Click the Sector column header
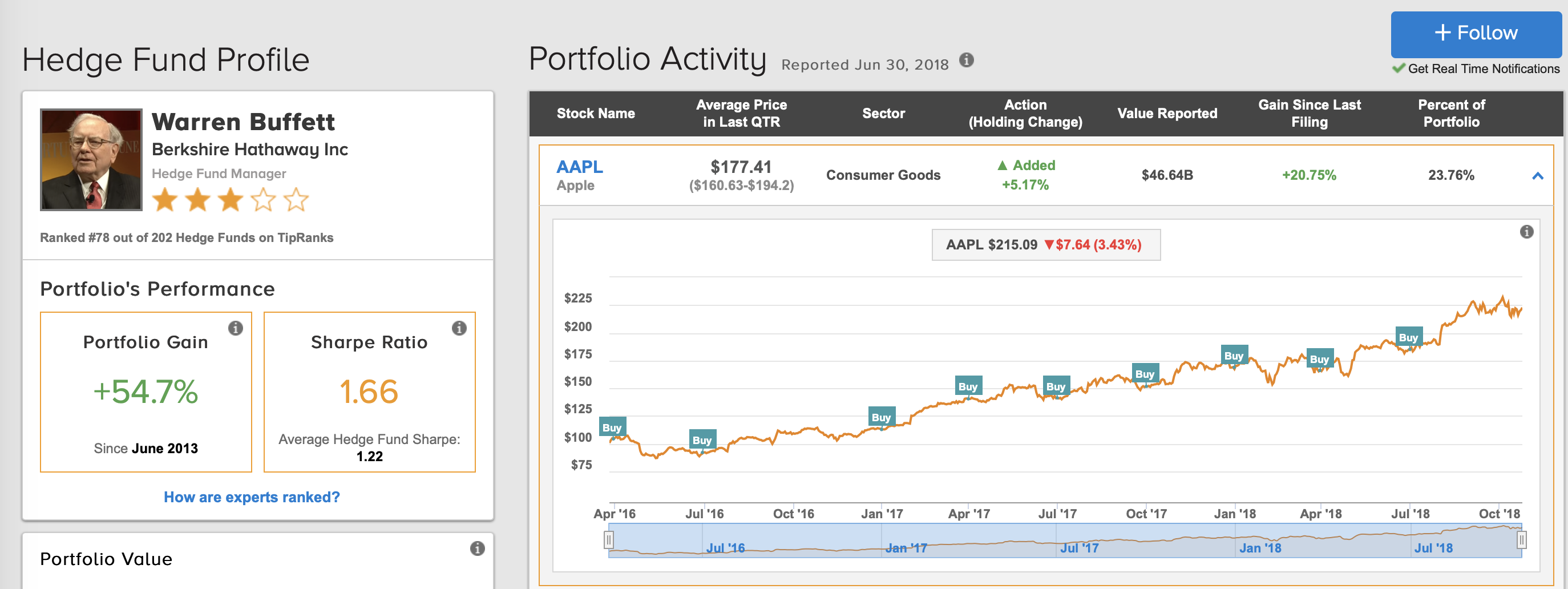Image resolution: width=1568 pixels, height=589 pixels. [883, 114]
